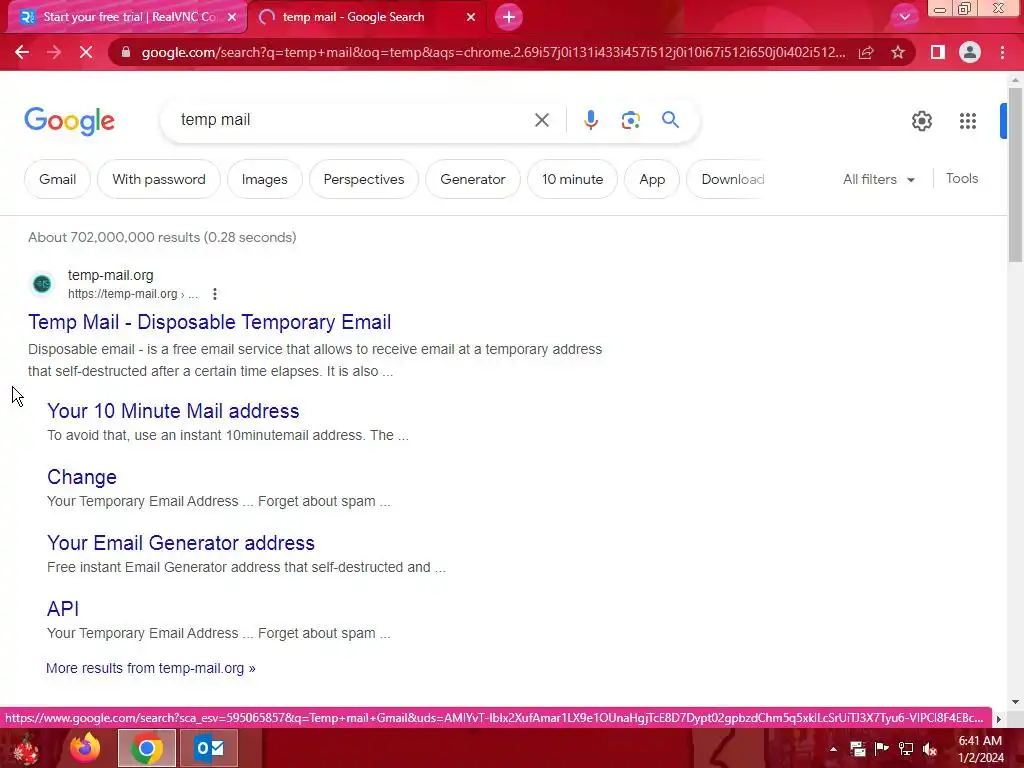Select the App filter chip
Viewport: 1024px width, 768px height.
[x=652, y=179]
